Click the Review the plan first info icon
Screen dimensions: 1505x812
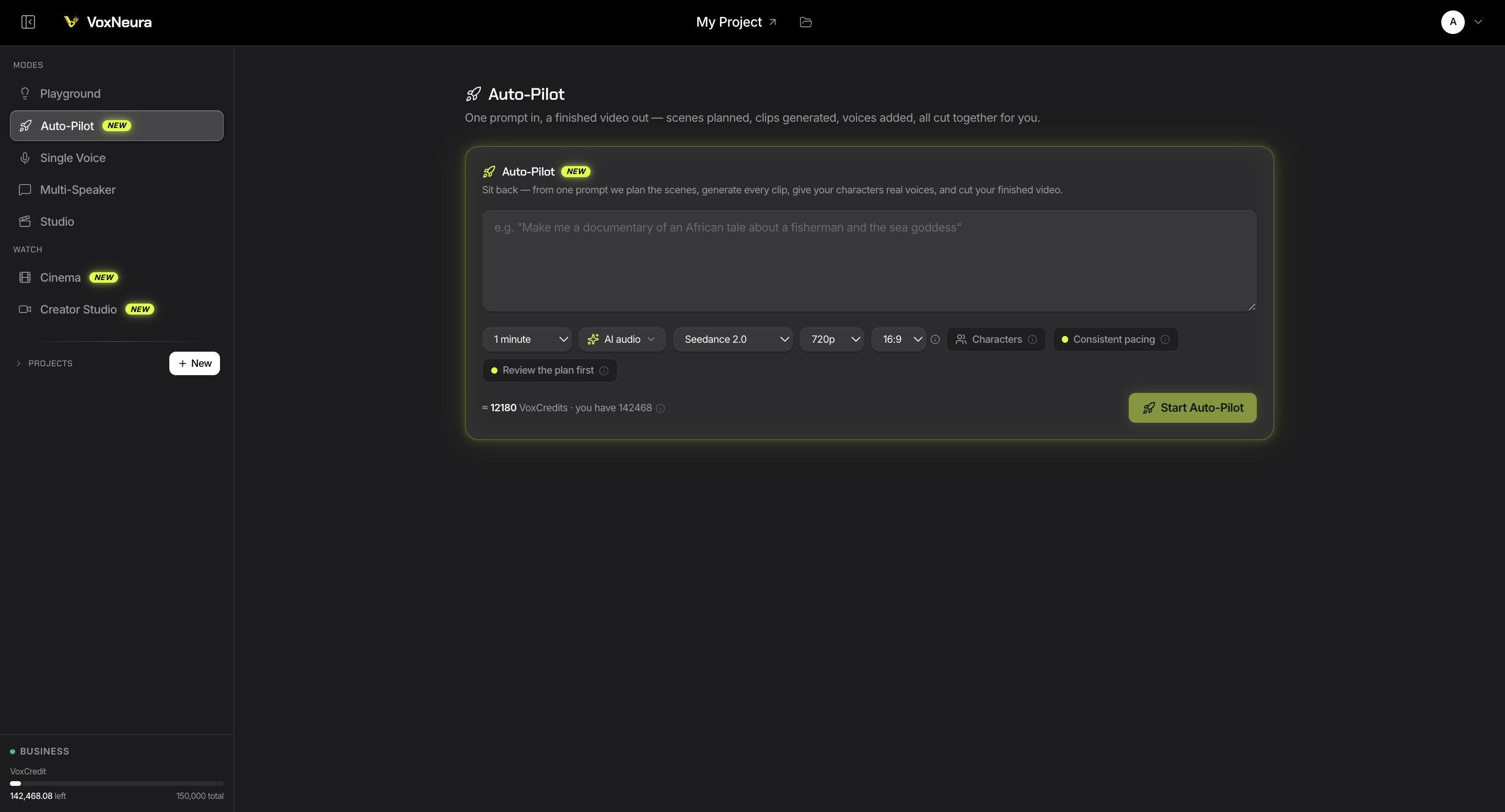tap(604, 370)
